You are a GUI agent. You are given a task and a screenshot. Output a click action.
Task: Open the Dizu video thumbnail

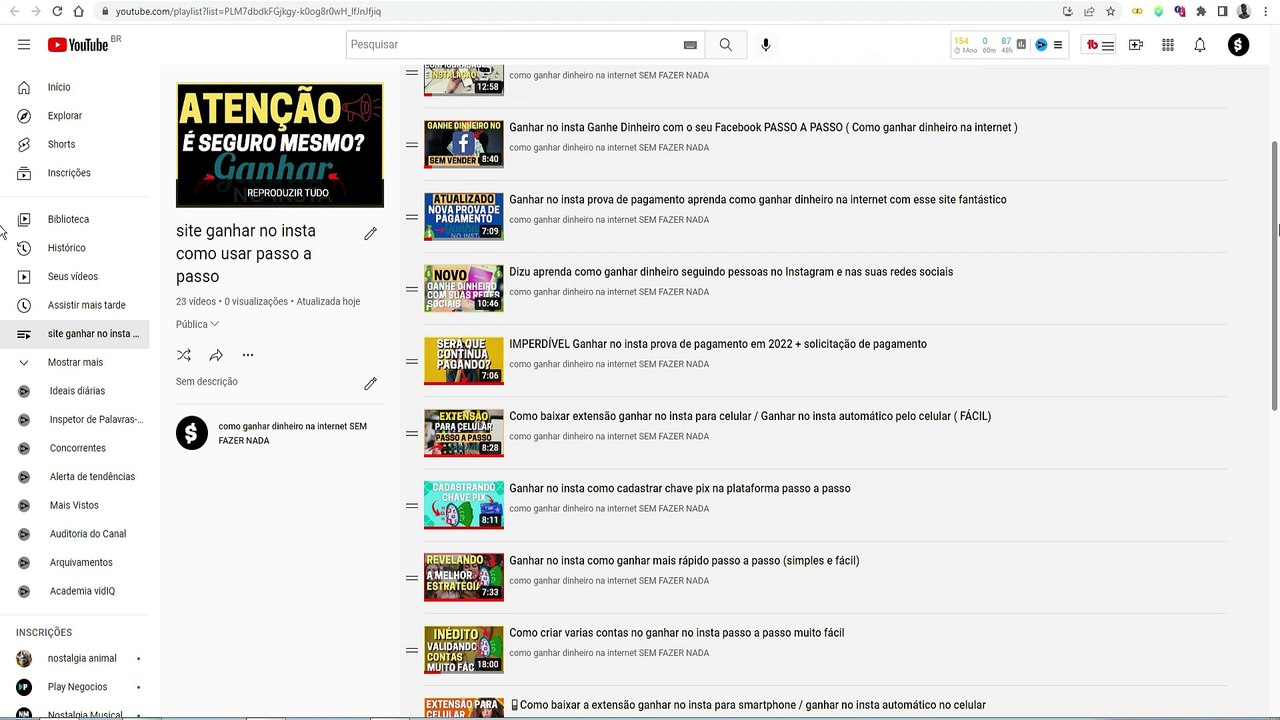[x=464, y=288]
